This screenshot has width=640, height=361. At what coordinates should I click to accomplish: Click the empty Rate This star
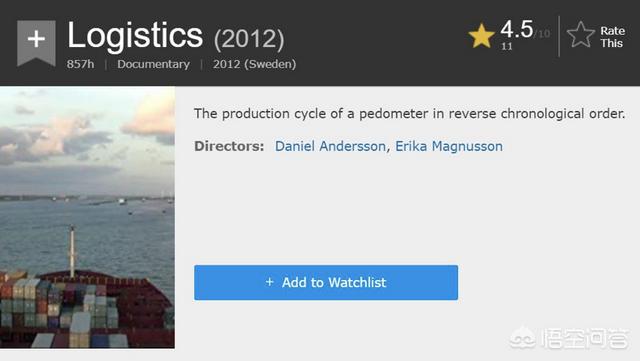tap(580, 35)
